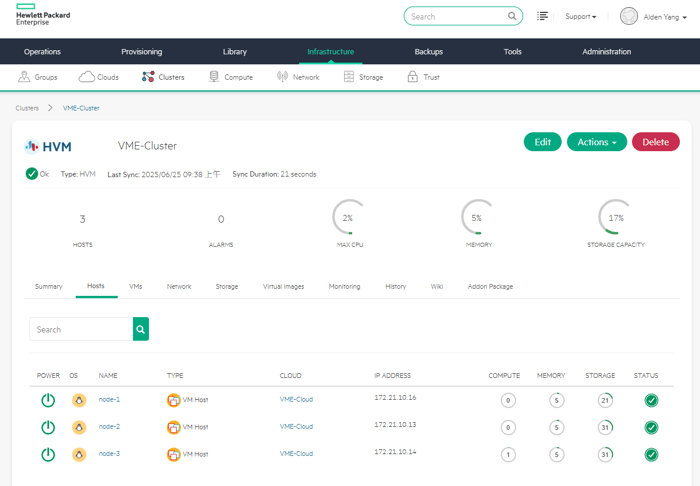Image resolution: width=700 pixels, height=486 pixels.
Task: Click Alden Yang's avatar picture
Action: click(x=629, y=17)
